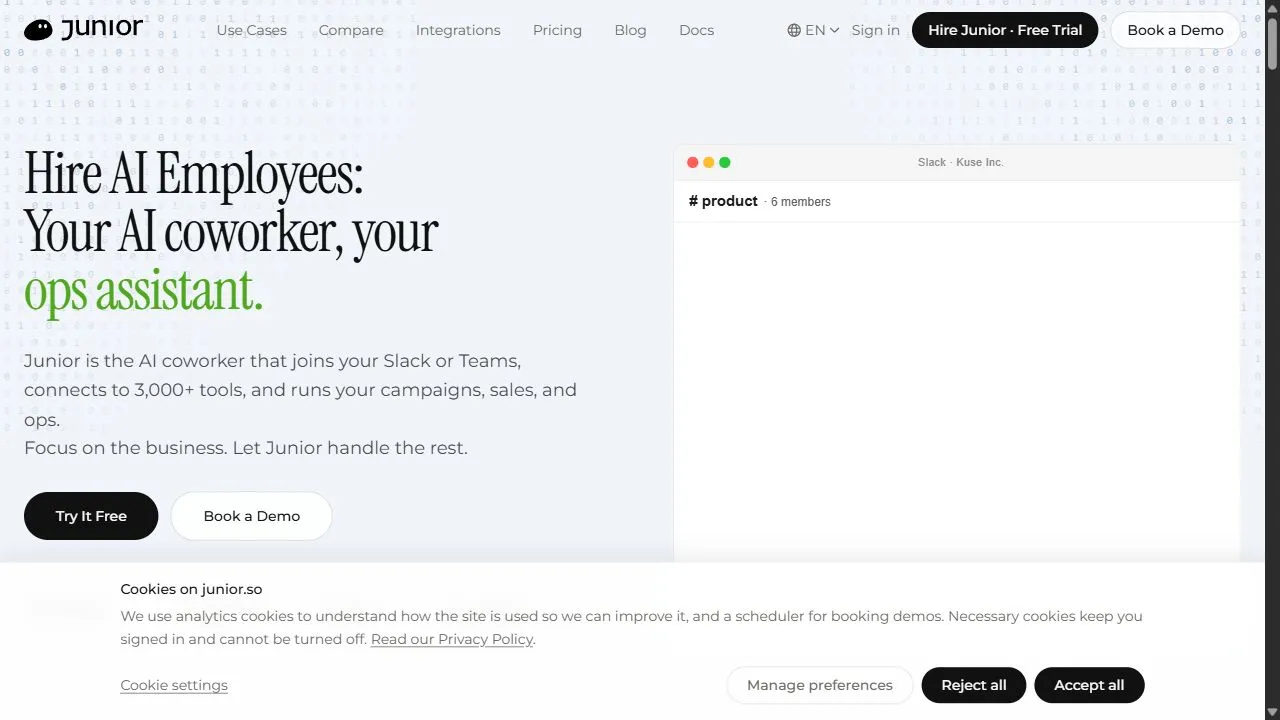
Task: Click Sign in
Action: coord(876,30)
